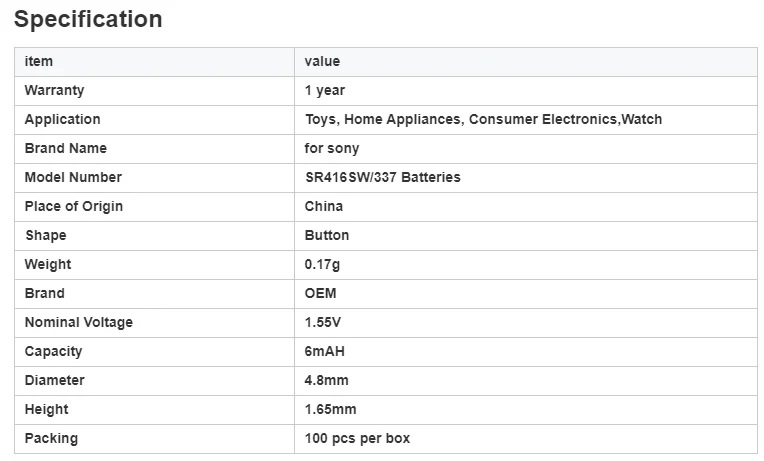This screenshot has height=461, width=764.
Task: Click the Nominal Voltage label cell
Action: click(154, 323)
